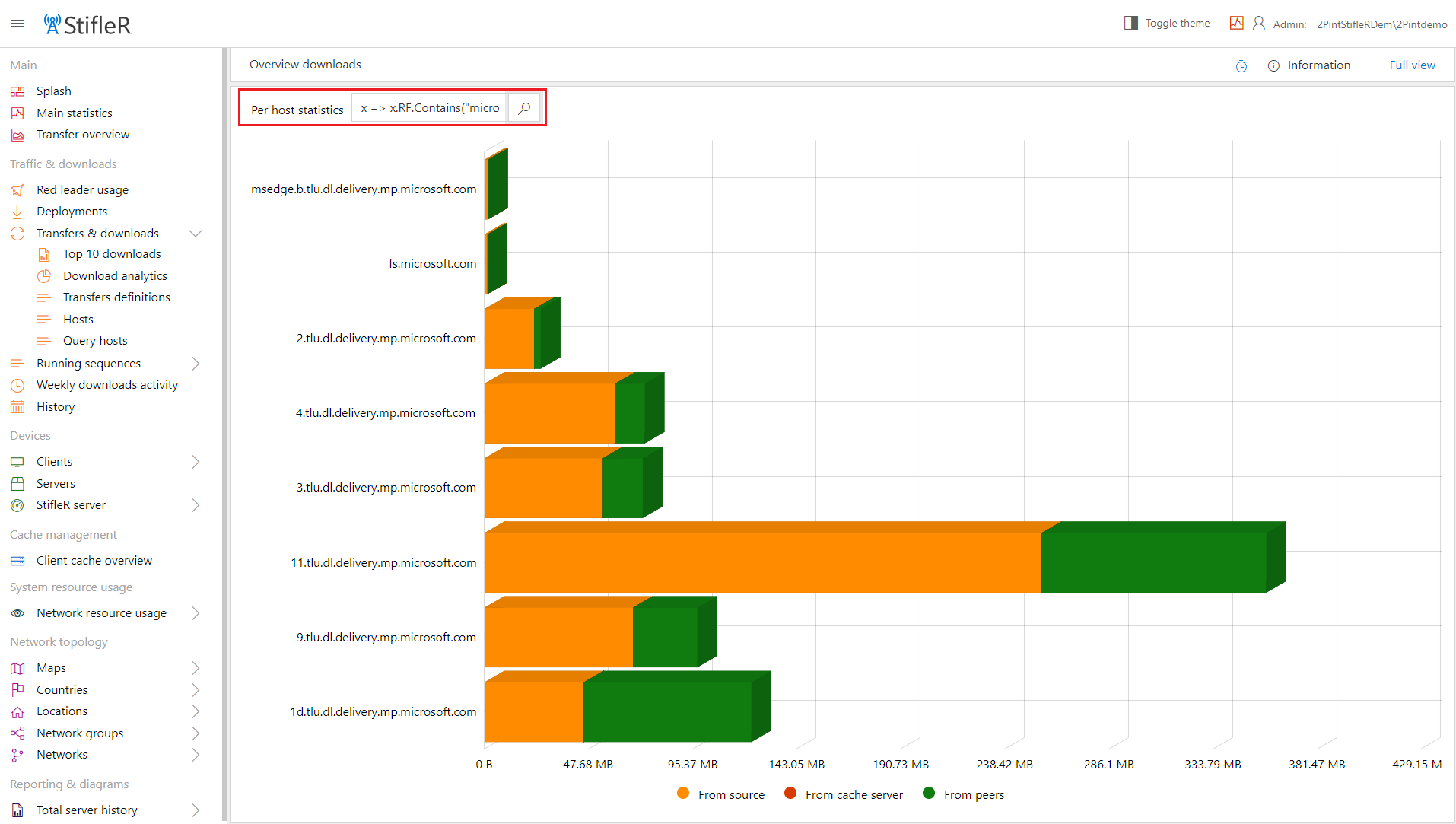The height and width of the screenshot is (824, 1456).
Task: Click the StifleR logo
Action: pos(87,24)
